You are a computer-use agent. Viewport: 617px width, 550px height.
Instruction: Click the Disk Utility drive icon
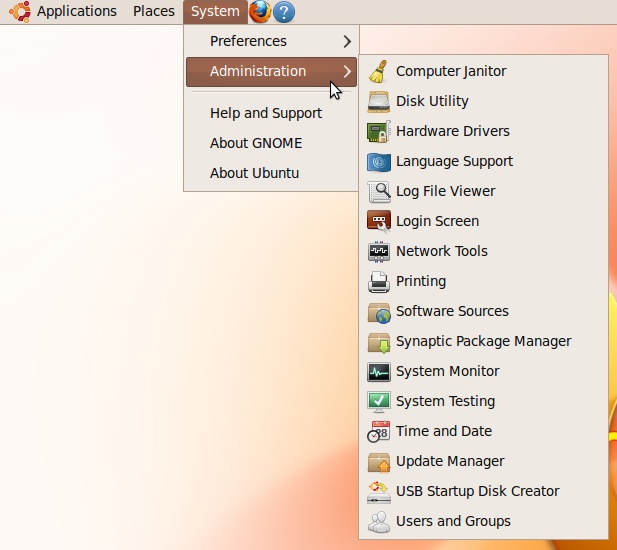[379, 102]
